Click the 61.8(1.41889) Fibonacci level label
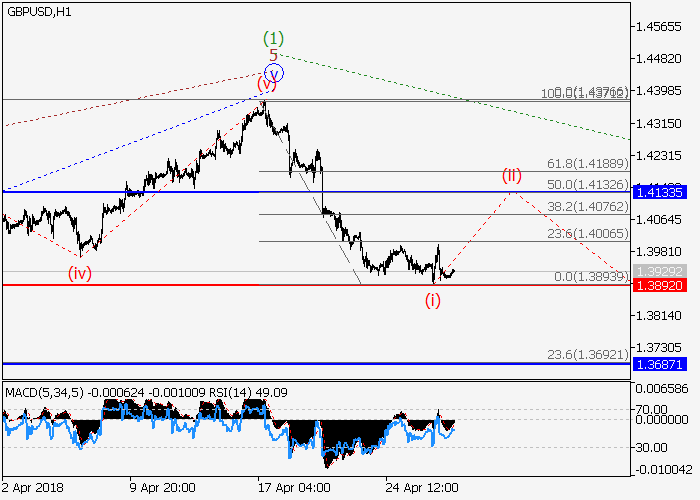 click(x=588, y=164)
